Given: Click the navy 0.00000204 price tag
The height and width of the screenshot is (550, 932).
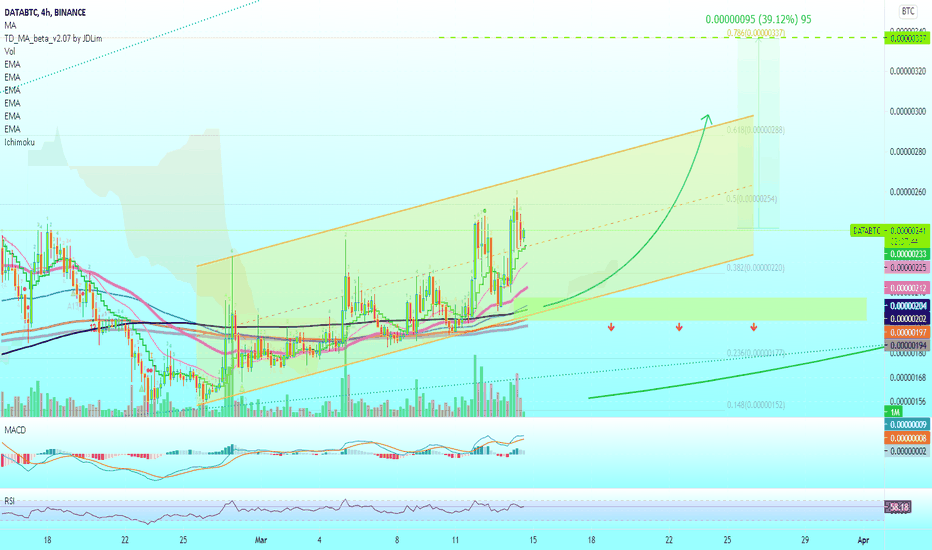Looking at the screenshot, I should [906, 306].
